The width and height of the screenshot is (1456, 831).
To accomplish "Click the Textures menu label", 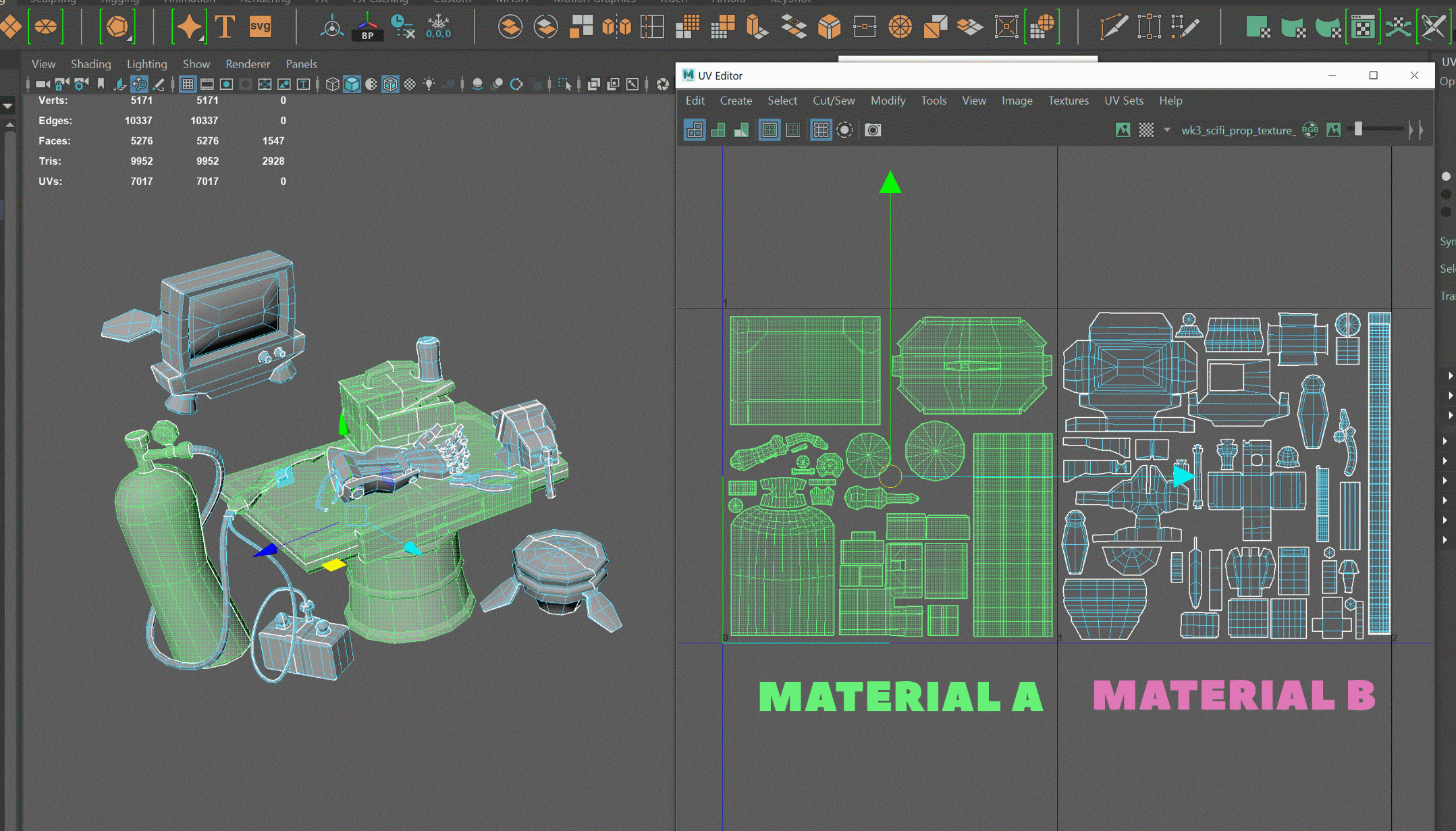I will click(x=1068, y=101).
